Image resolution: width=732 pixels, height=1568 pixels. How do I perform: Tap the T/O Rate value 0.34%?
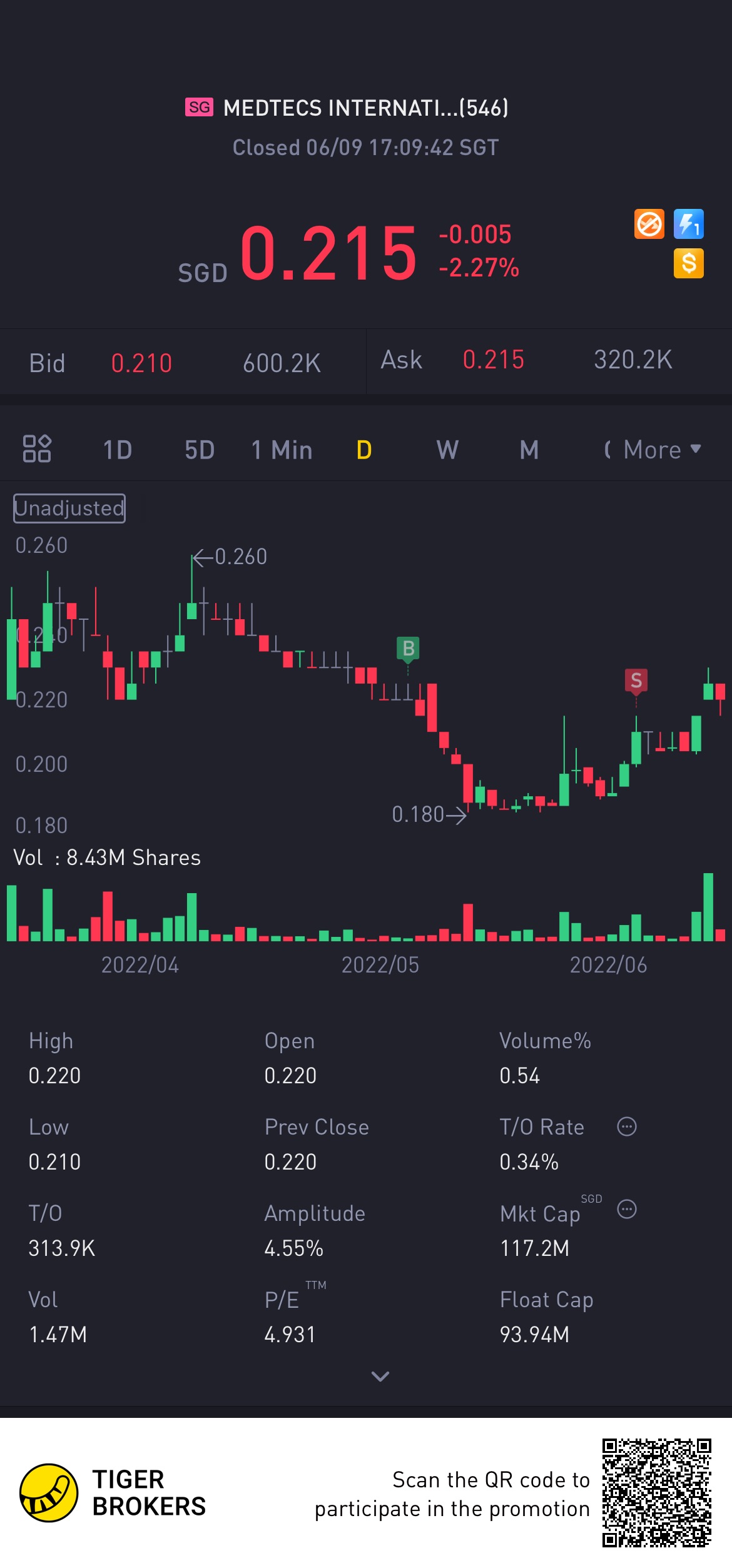pos(529,1162)
